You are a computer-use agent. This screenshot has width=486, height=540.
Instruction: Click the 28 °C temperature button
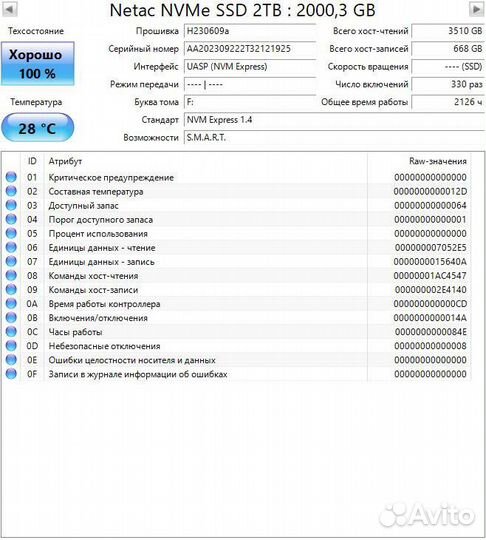pos(37,128)
